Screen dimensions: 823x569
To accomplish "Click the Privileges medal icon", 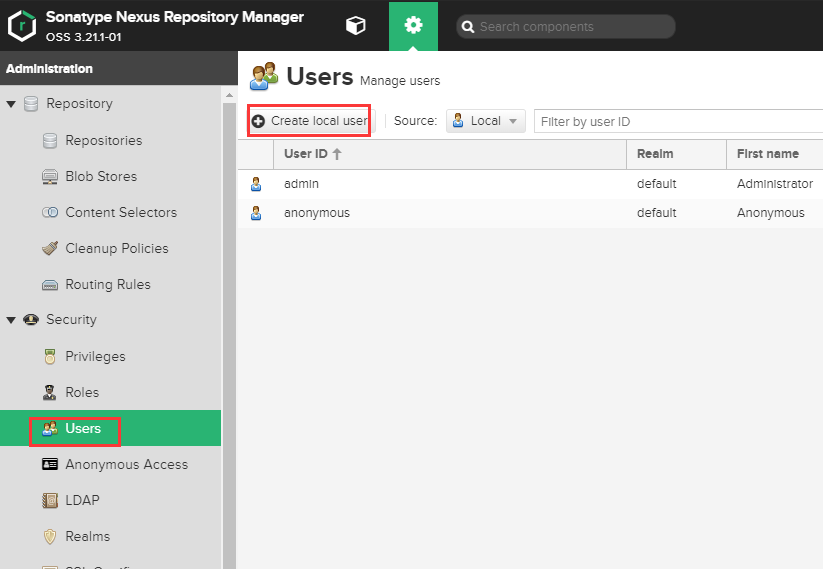I will coord(50,357).
